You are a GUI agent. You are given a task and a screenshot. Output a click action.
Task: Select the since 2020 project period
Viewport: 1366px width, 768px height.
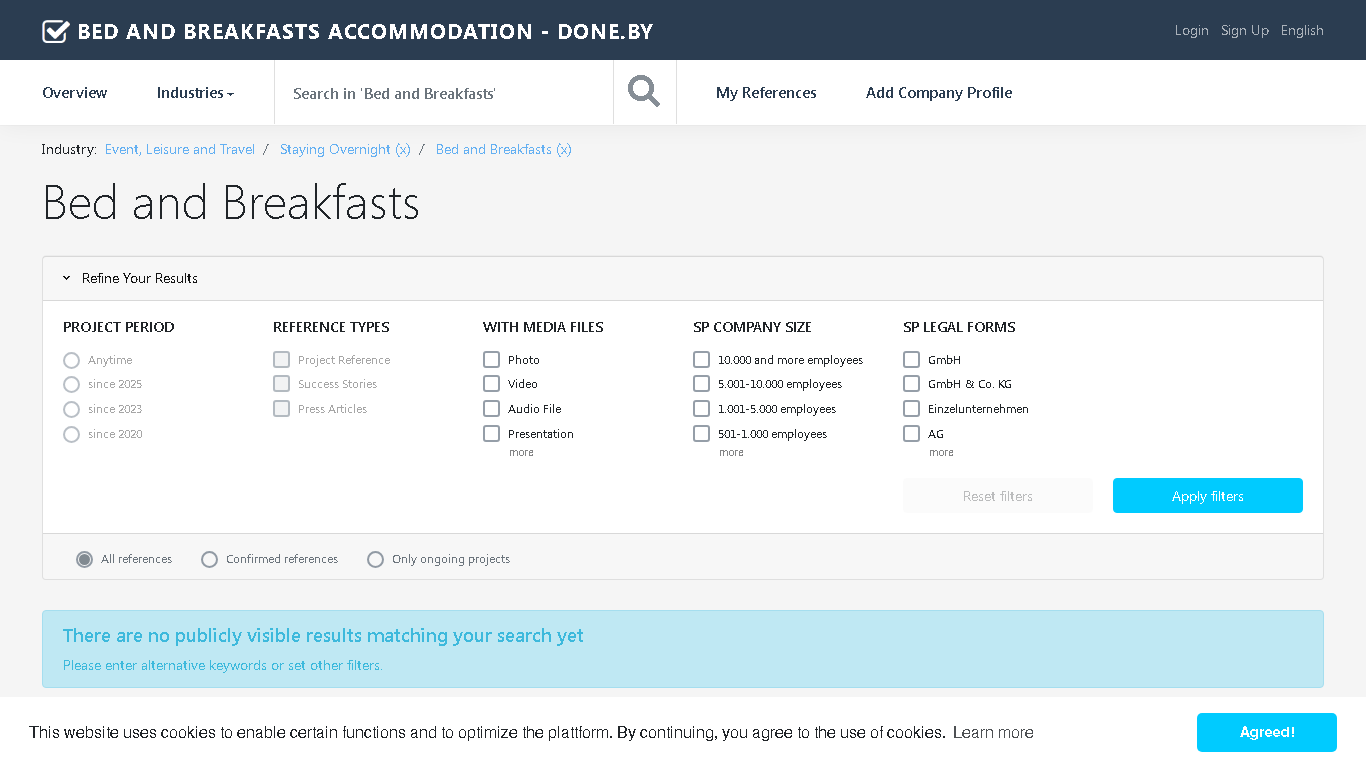tap(71, 434)
